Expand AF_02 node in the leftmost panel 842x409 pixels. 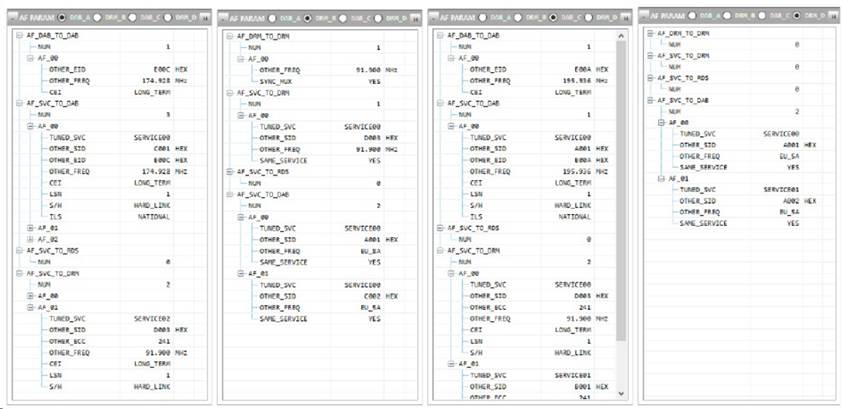pos(30,240)
